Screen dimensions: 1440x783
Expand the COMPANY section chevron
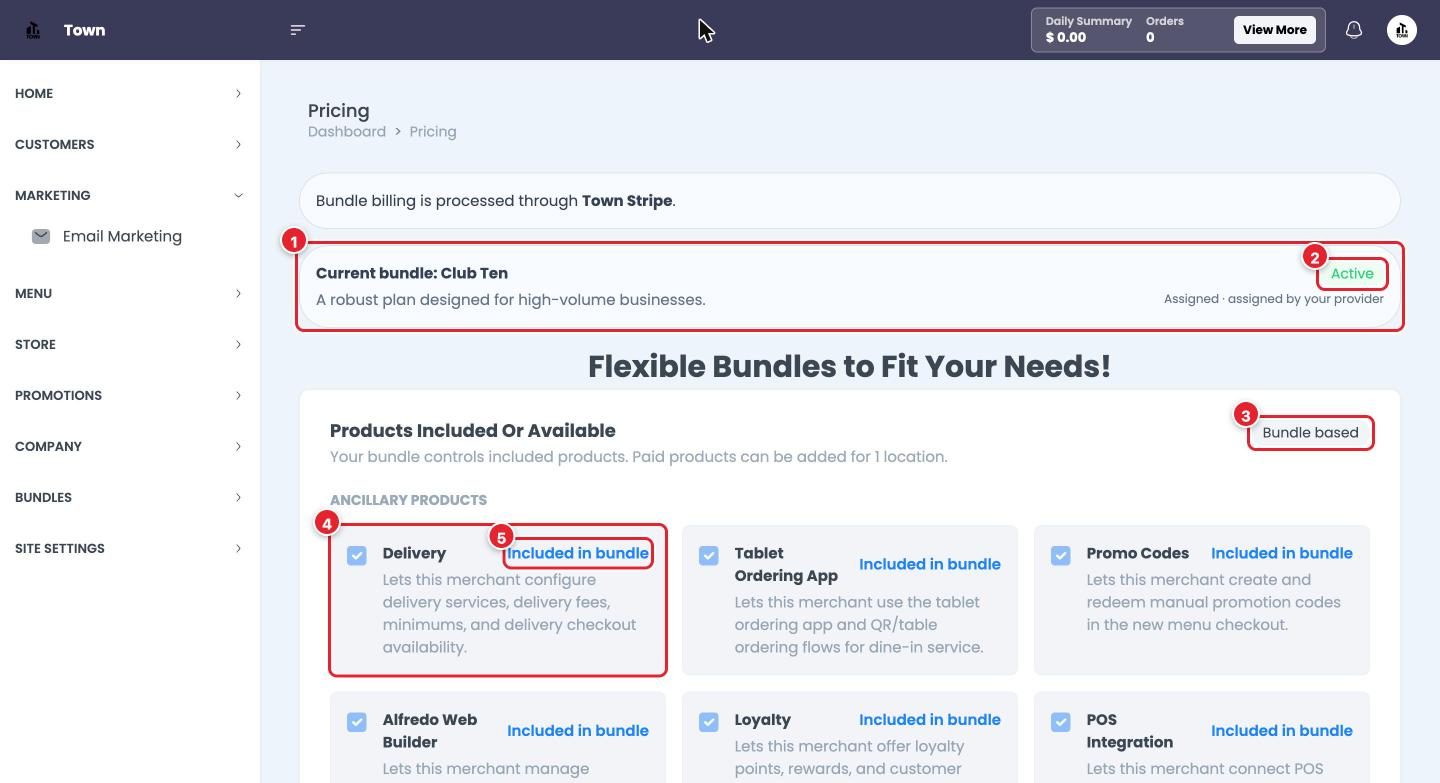pyautogui.click(x=238, y=446)
